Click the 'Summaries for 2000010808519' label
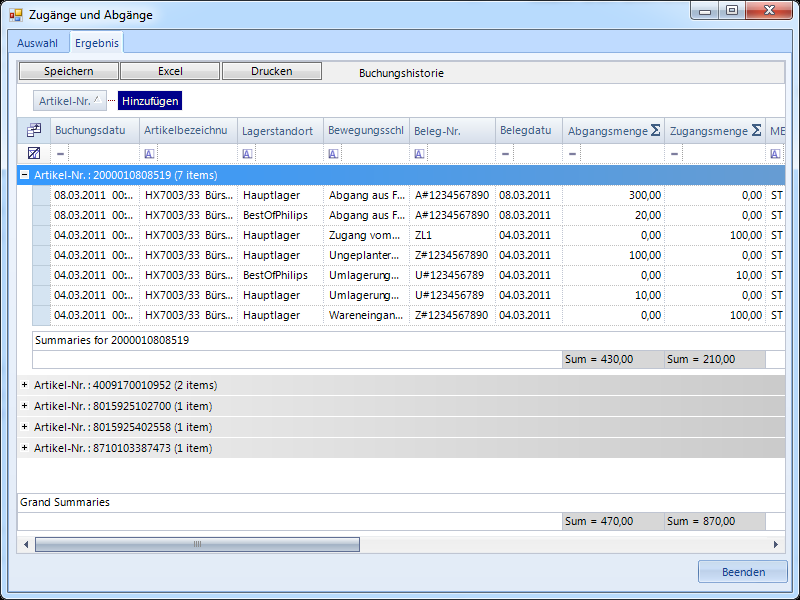The height and width of the screenshot is (600, 800). [112, 340]
